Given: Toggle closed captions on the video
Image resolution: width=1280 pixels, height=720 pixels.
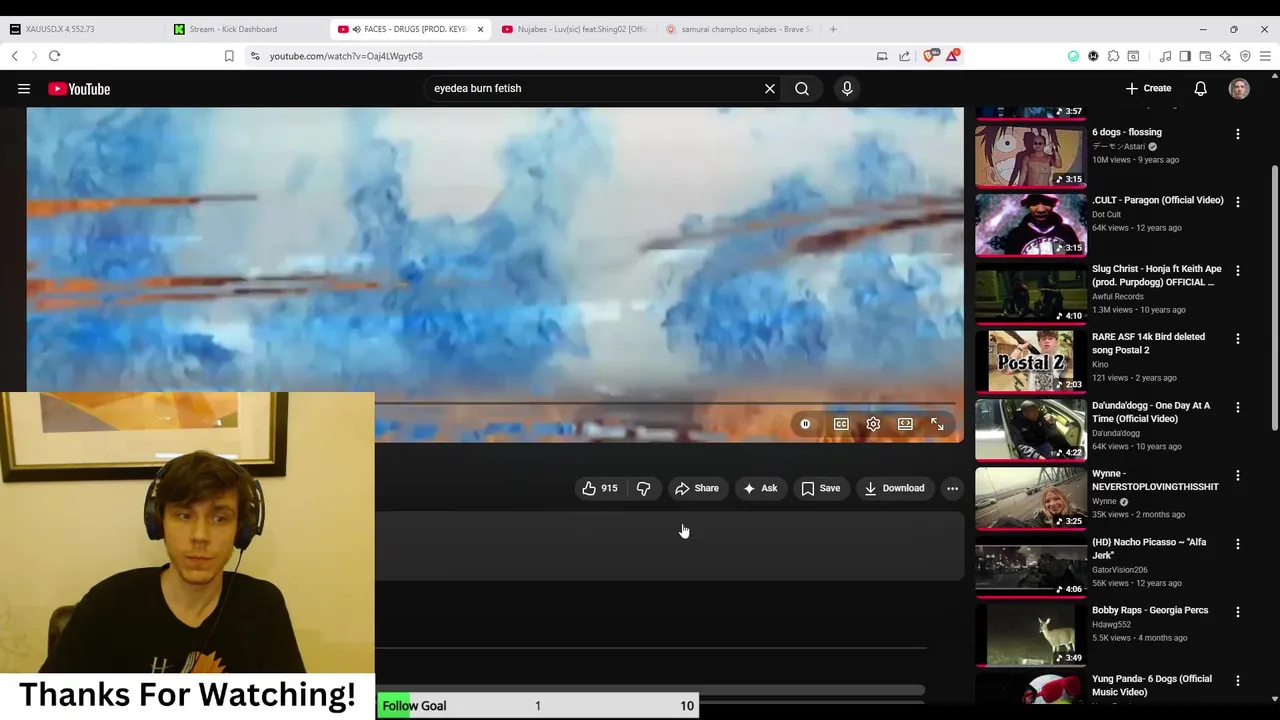Looking at the screenshot, I should [x=841, y=424].
